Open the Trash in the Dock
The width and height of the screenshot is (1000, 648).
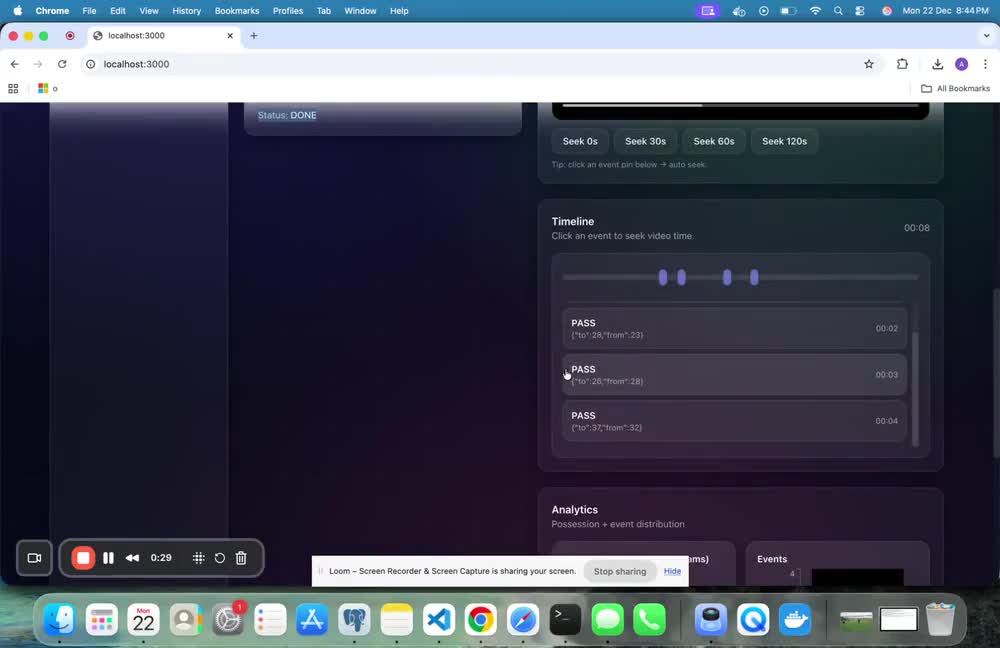[940, 619]
